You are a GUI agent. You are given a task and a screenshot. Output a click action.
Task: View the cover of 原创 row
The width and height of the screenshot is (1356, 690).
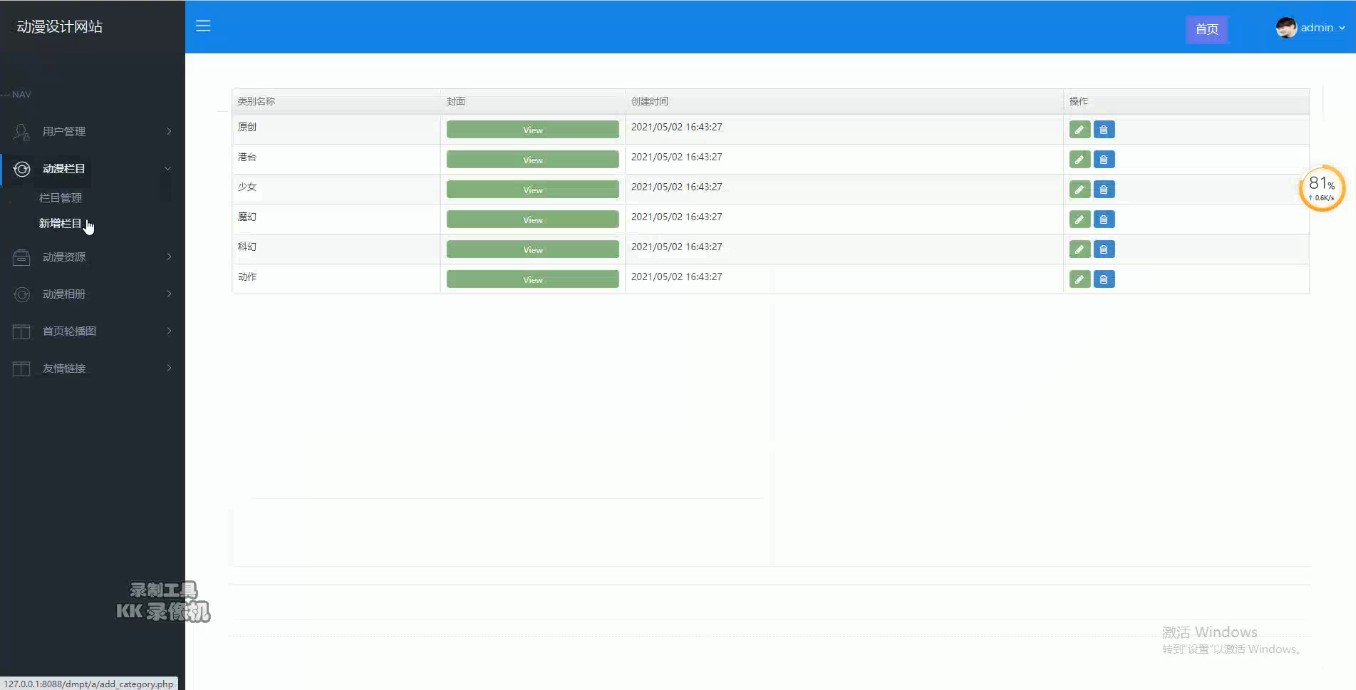[533, 130]
